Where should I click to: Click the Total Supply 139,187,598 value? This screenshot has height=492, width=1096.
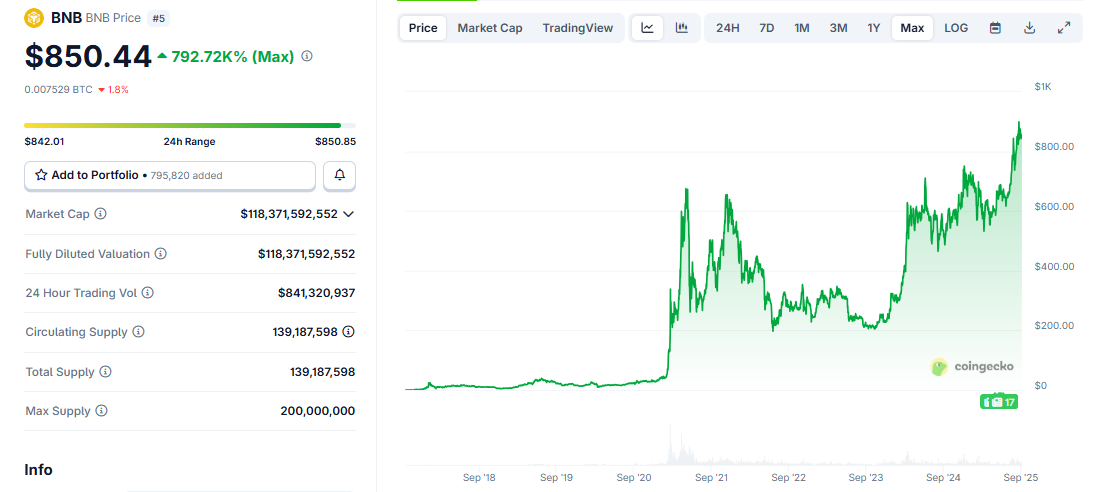322,372
